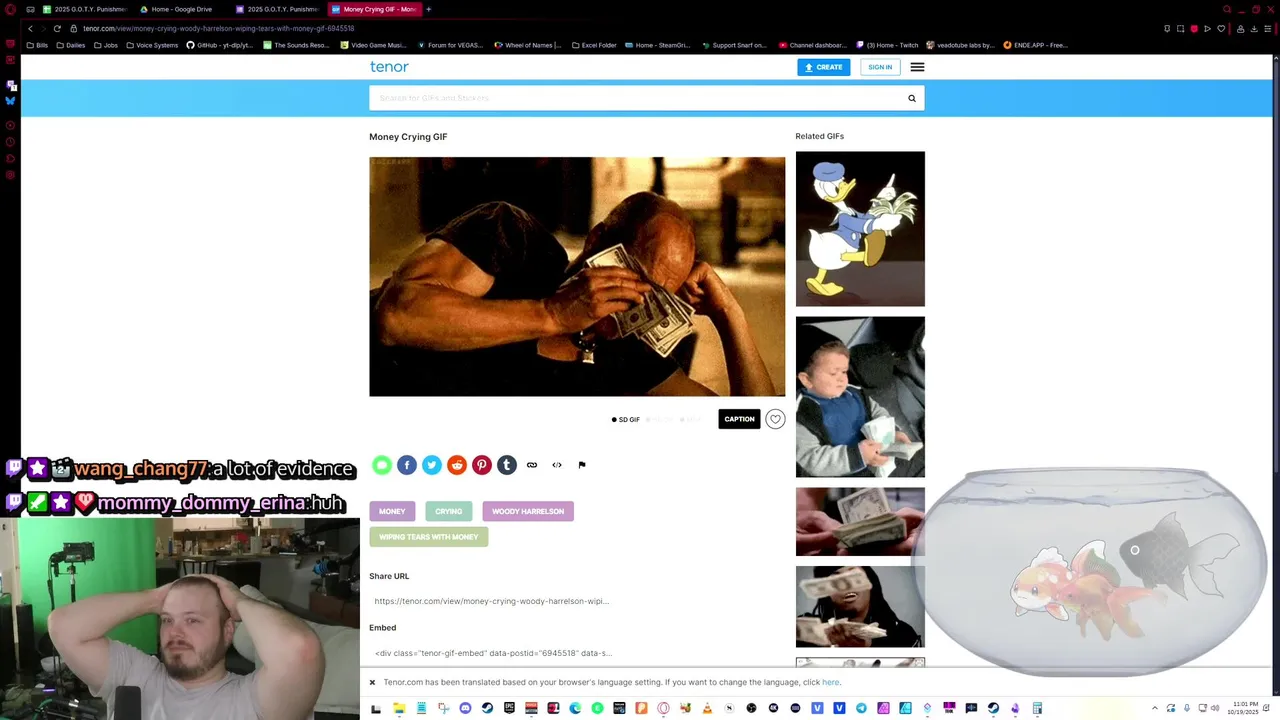This screenshot has width=1280, height=720.
Task: Report the GIF with flag icon
Action: point(582,465)
